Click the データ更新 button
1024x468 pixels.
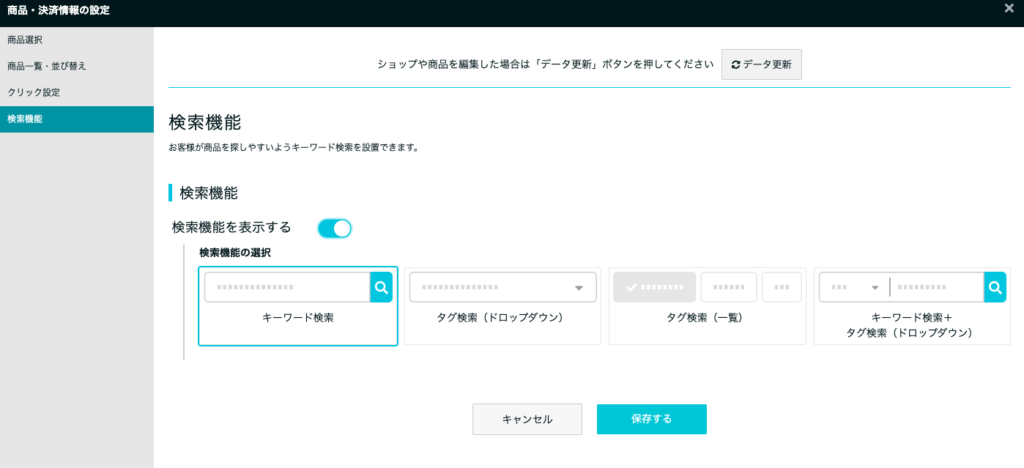click(x=761, y=65)
